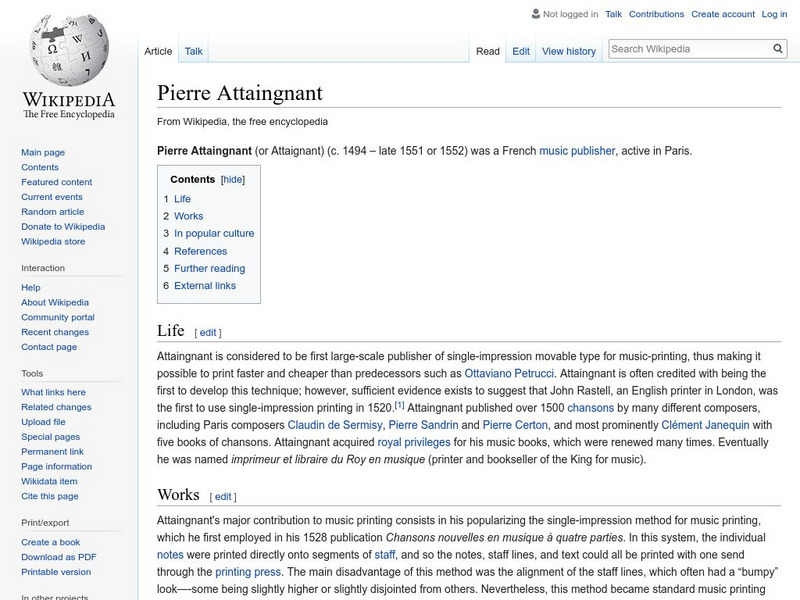The height and width of the screenshot is (600, 800).
Task: Switch to the Edit tab
Action: (521, 50)
